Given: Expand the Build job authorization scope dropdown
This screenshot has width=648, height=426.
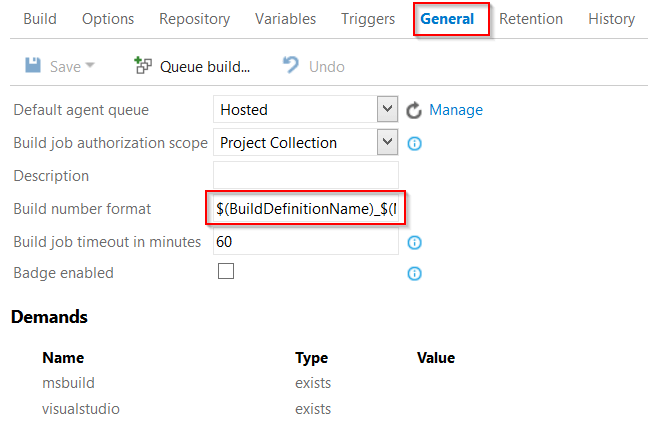Looking at the screenshot, I should click(388, 142).
